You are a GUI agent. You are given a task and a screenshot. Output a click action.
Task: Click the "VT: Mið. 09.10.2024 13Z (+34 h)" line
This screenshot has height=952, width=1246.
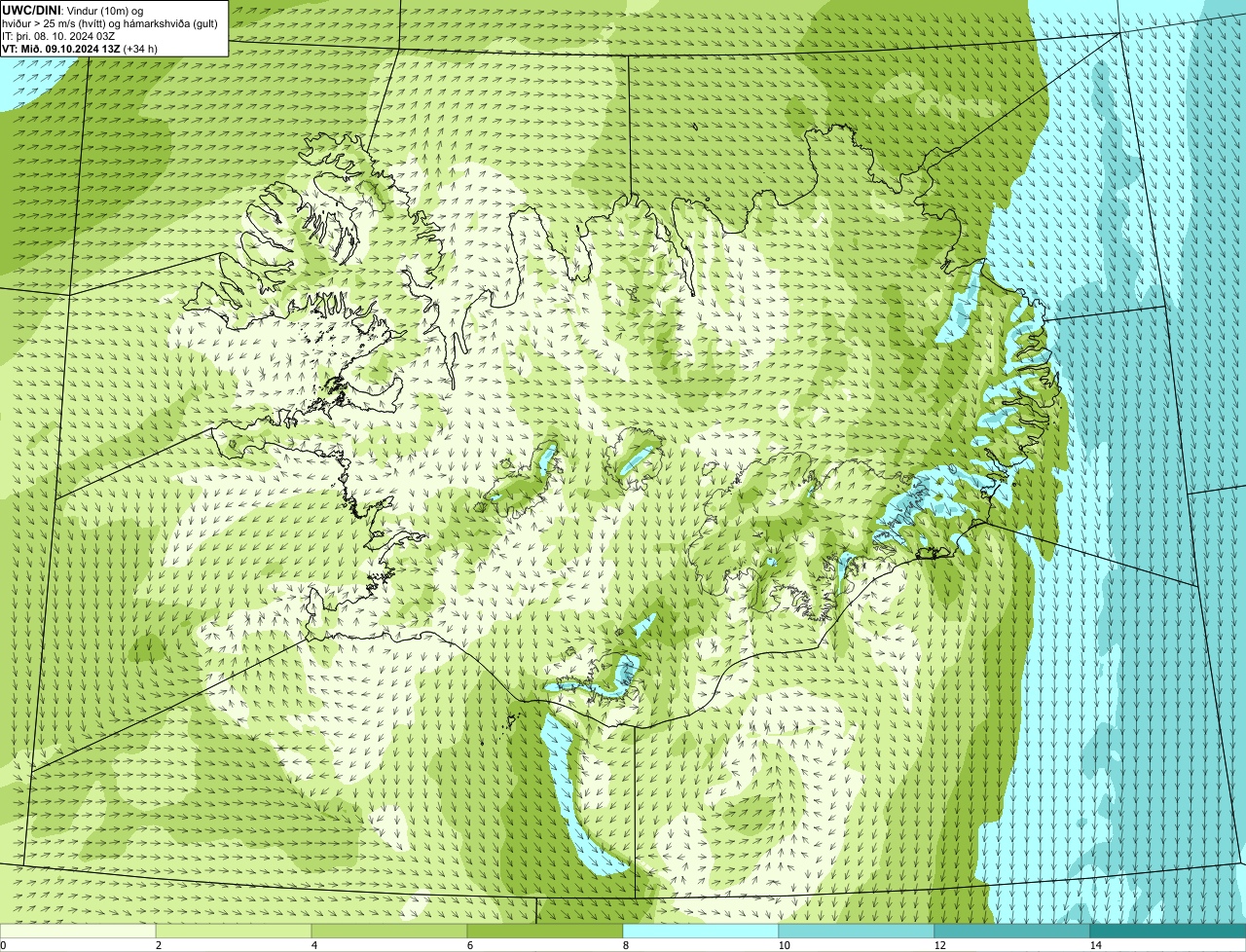(80, 47)
